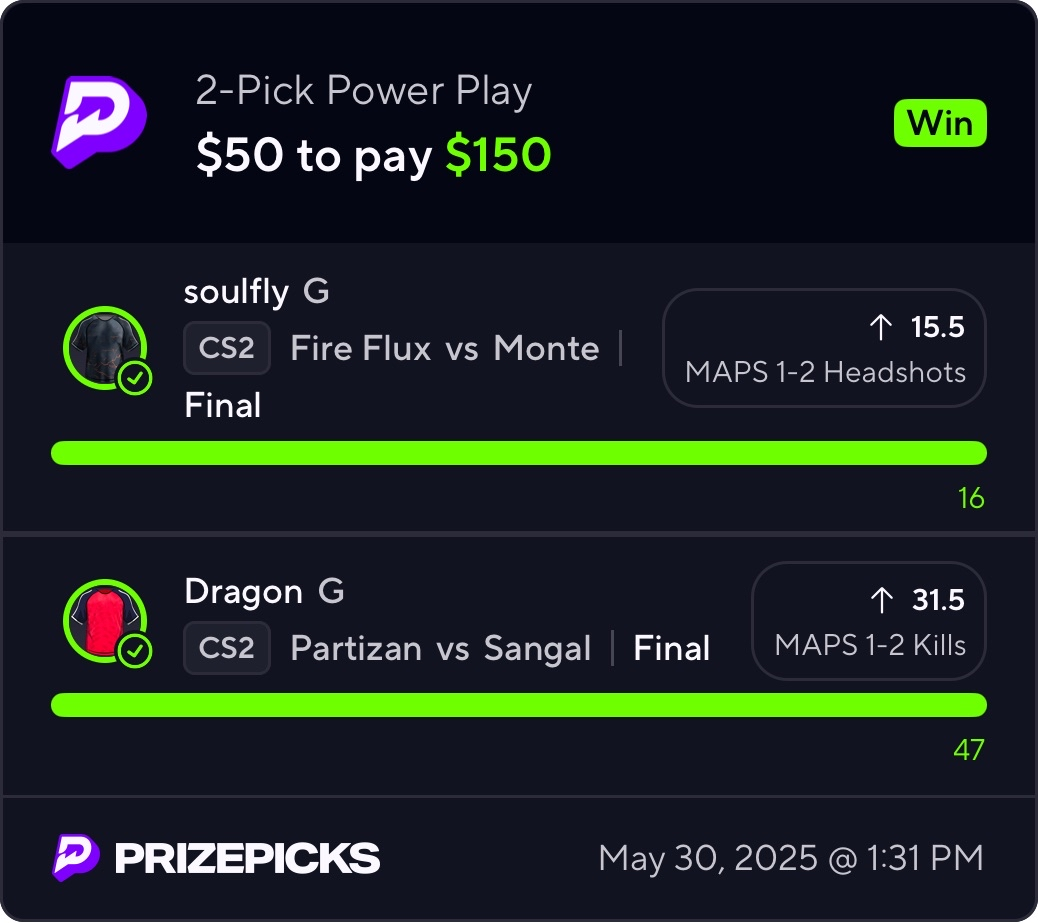Click the Fire Flux vs Monte matchup
1038x923 pixels.
tap(444, 348)
